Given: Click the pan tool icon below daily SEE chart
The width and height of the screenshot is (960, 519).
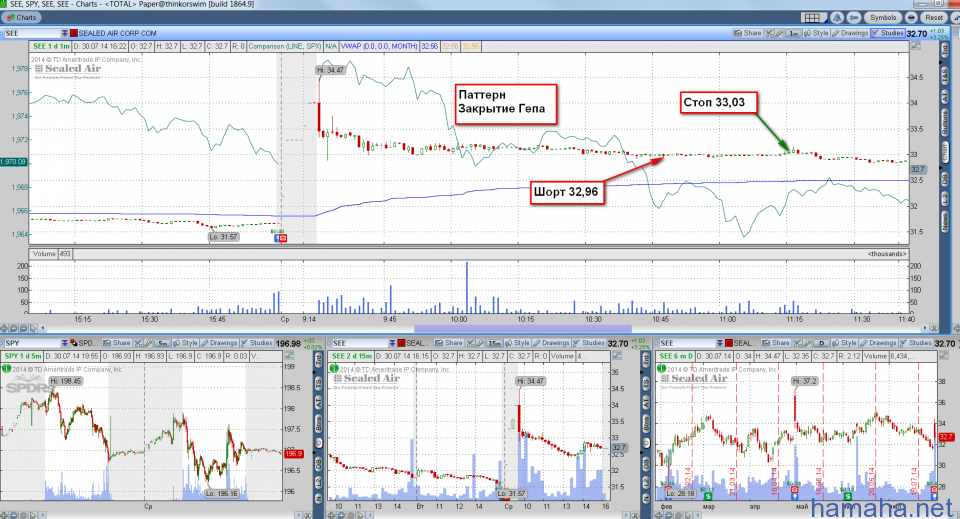Looking at the screenshot, I should (659, 515).
